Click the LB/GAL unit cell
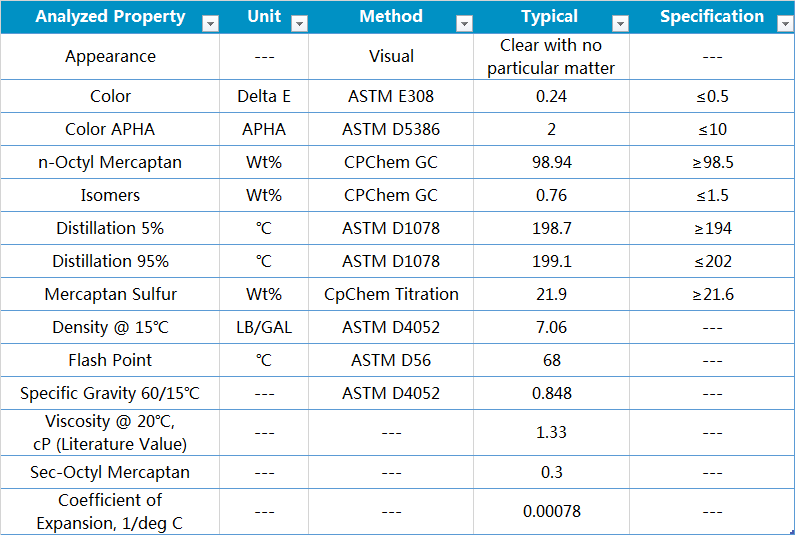The height and width of the screenshot is (535, 795). point(264,327)
